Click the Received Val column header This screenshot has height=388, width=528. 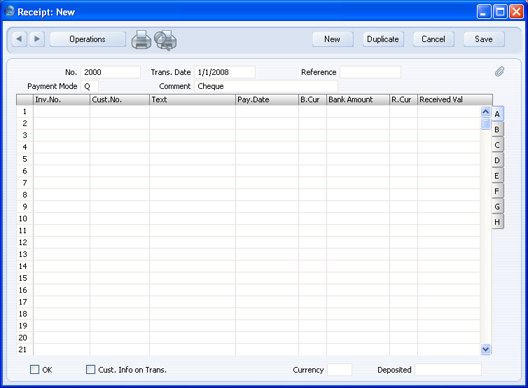point(455,100)
